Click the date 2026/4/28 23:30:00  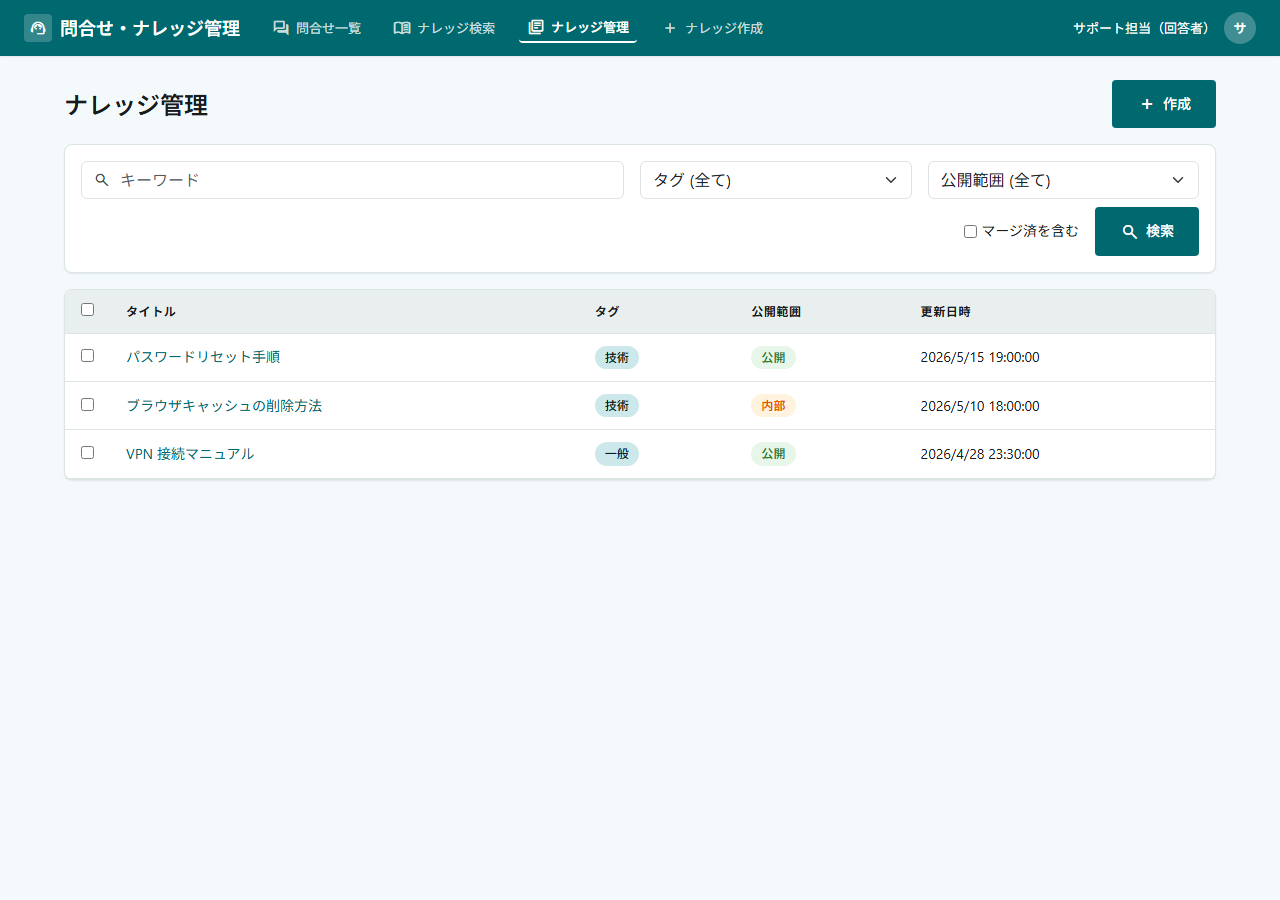(x=980, y=454)
